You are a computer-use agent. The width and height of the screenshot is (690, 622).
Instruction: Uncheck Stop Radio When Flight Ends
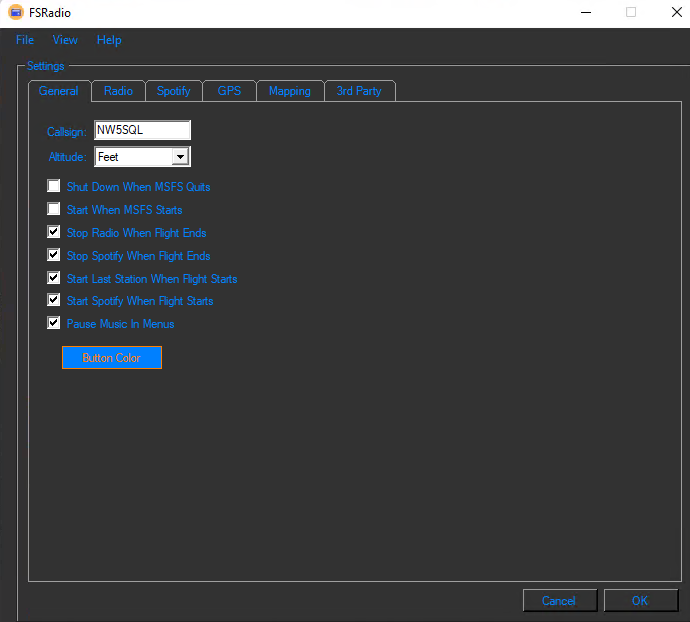pyautogui.click(x=54, y=232)
